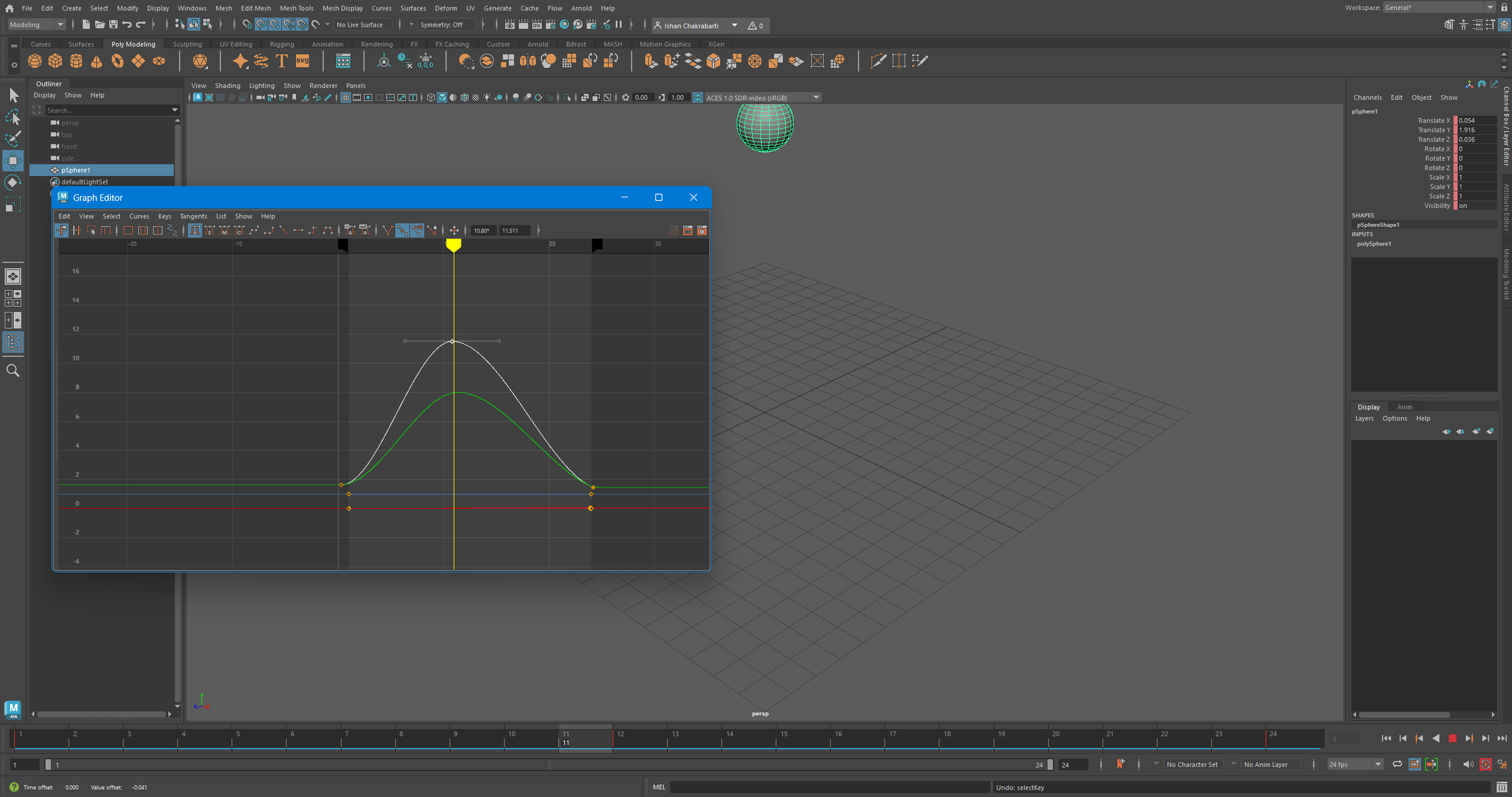1512x797 pixels.
Task: Click the polygon Type tool T icon
Action: pos(282,61)
